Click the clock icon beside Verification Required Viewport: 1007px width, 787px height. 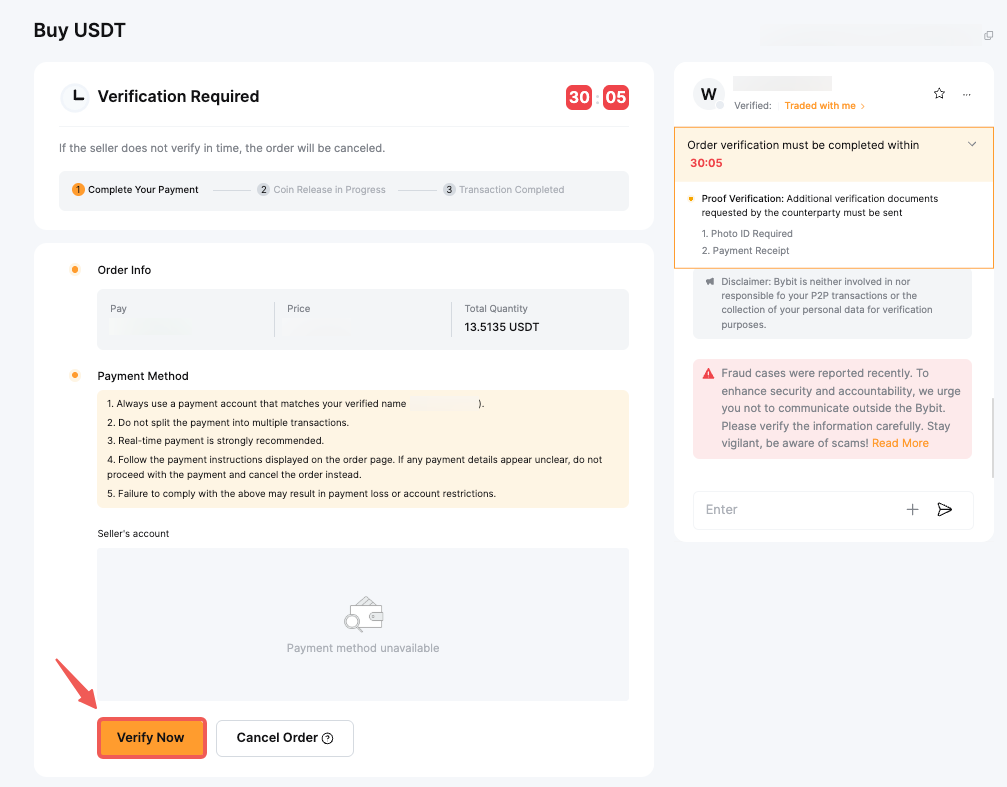pos(75,97)
